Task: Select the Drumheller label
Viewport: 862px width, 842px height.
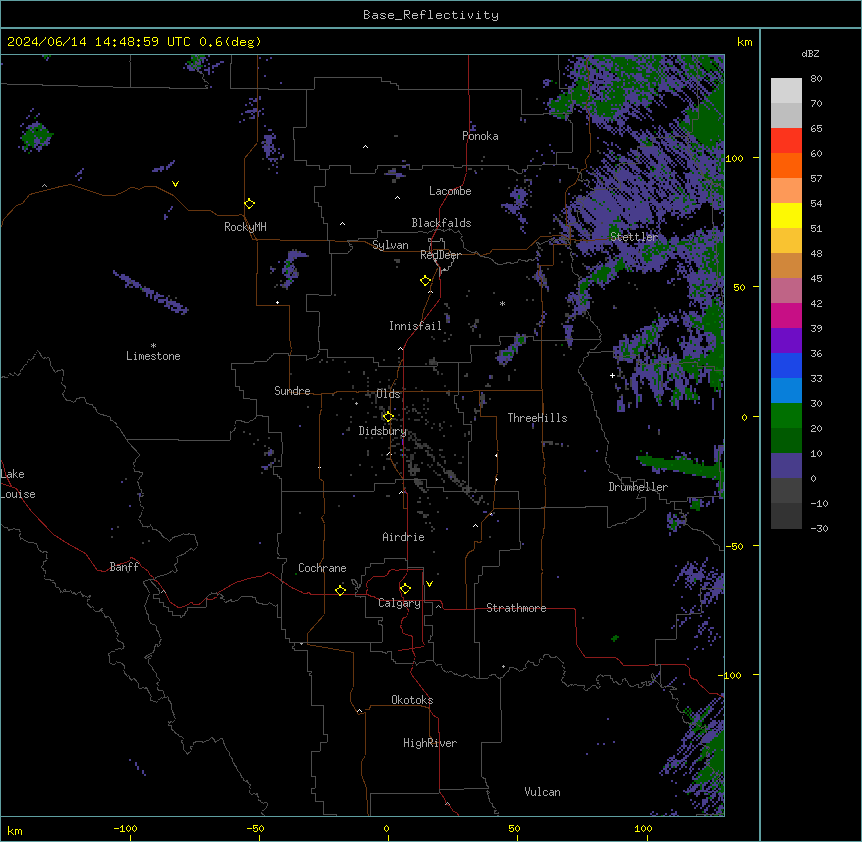Action: (x=638, y=487)
